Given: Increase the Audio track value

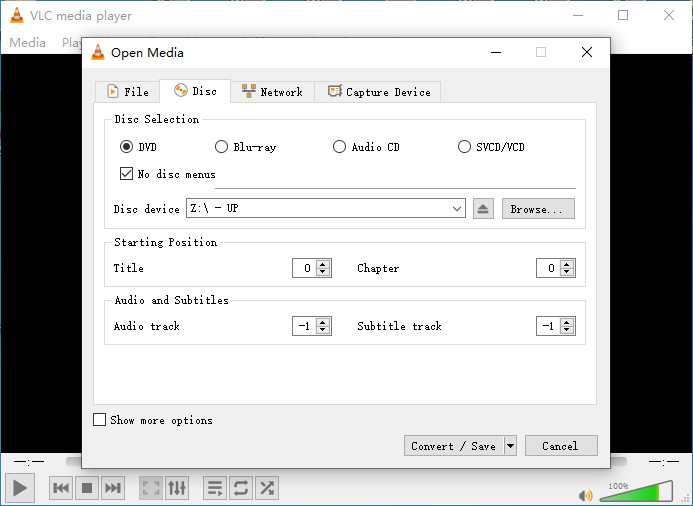Looking at the screenshot, I should click(323, 322).
